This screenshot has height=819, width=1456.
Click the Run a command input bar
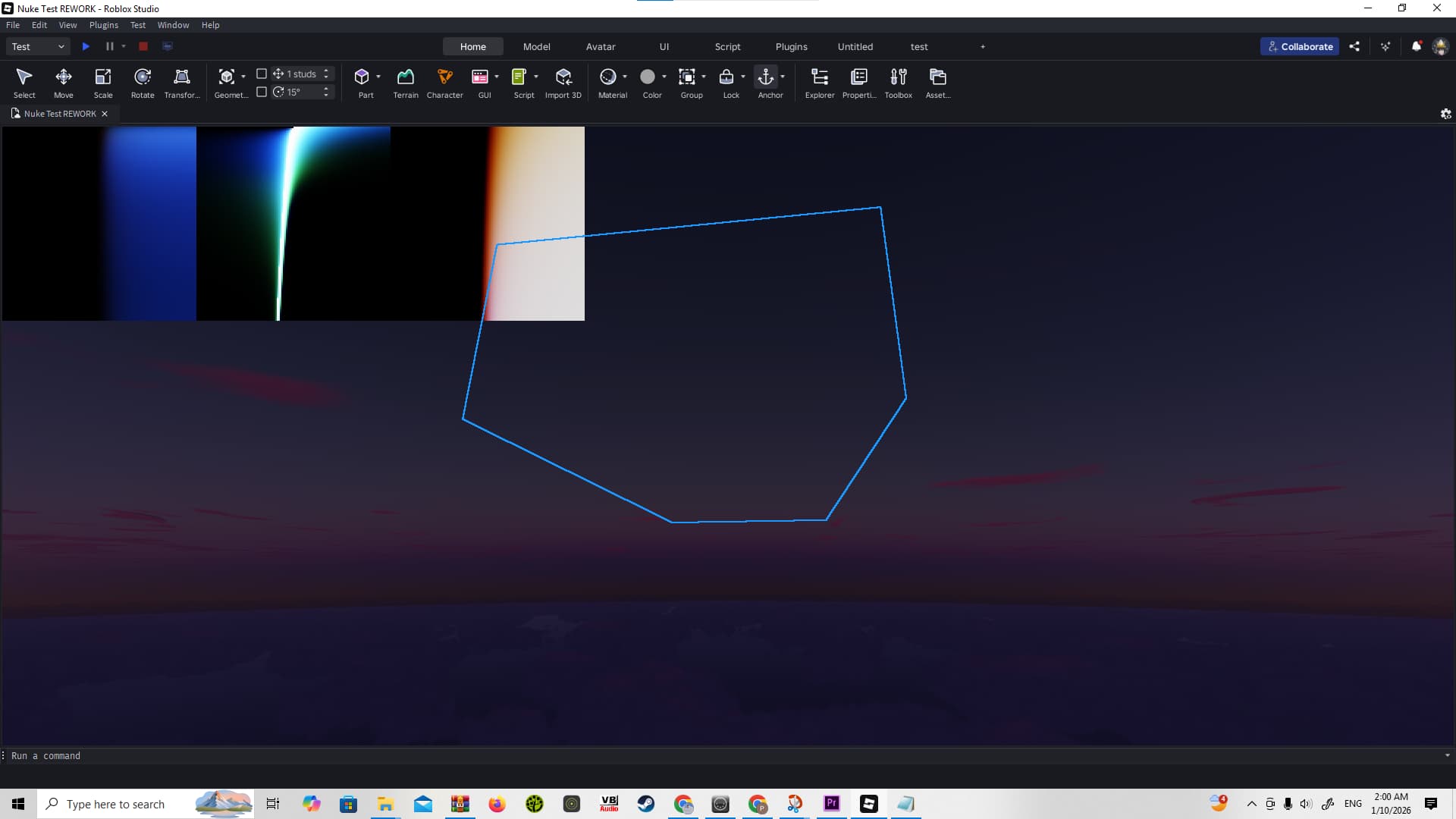pyautogui.click(x=724, y=756)
